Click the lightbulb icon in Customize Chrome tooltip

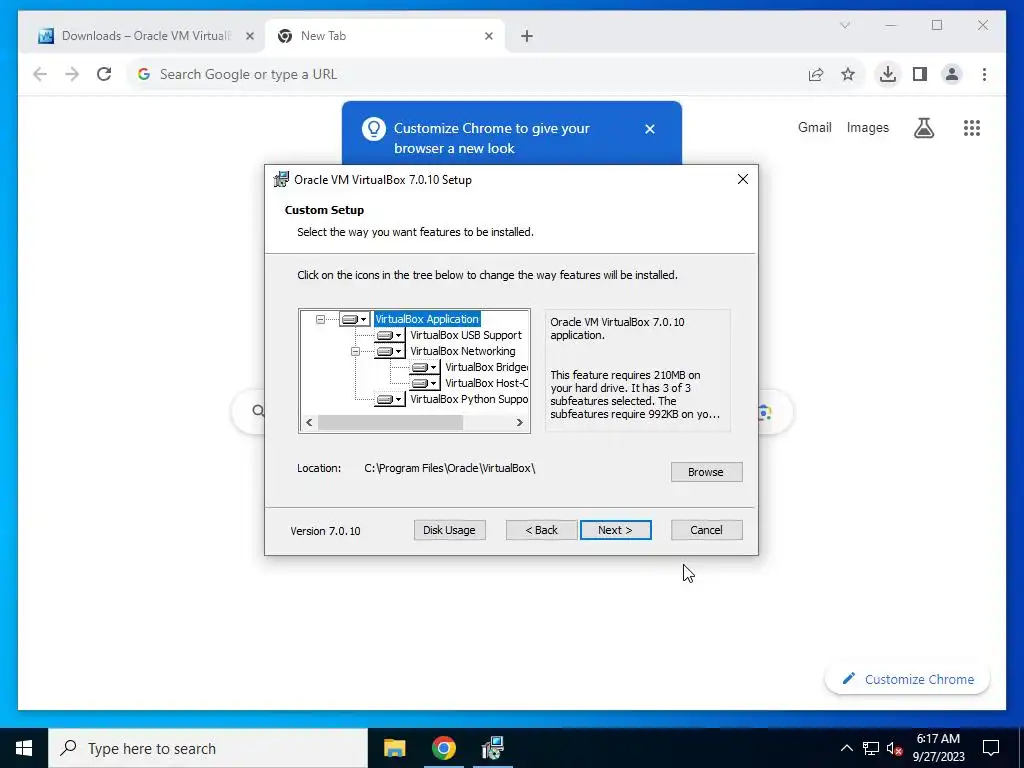click(x=374, y=129)
